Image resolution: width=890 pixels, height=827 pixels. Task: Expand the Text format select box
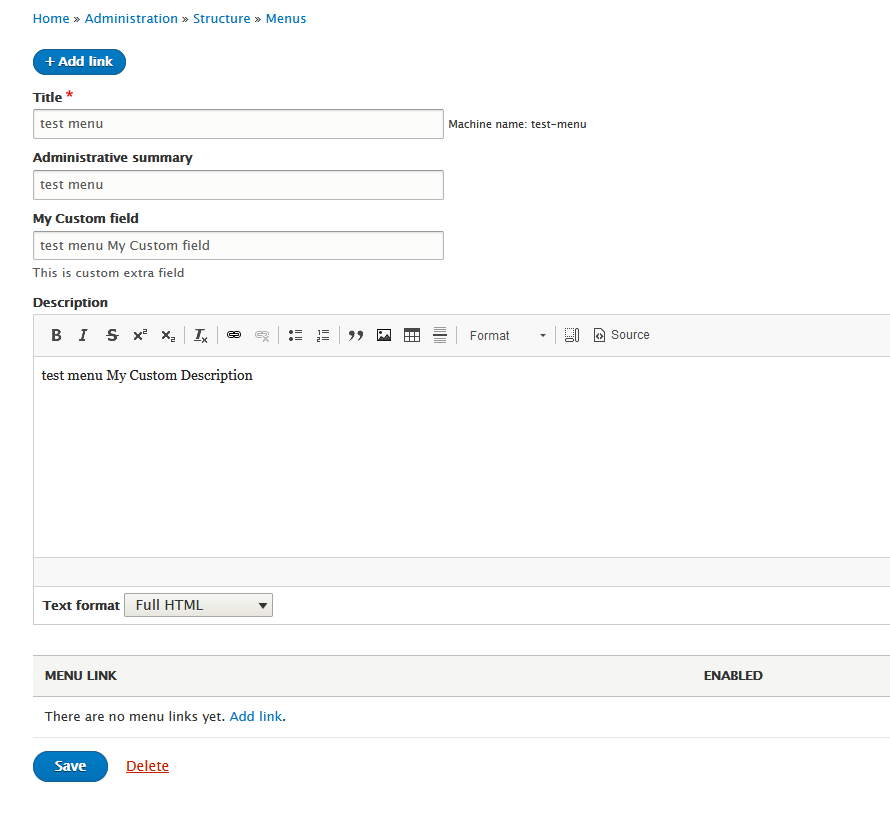198,605
